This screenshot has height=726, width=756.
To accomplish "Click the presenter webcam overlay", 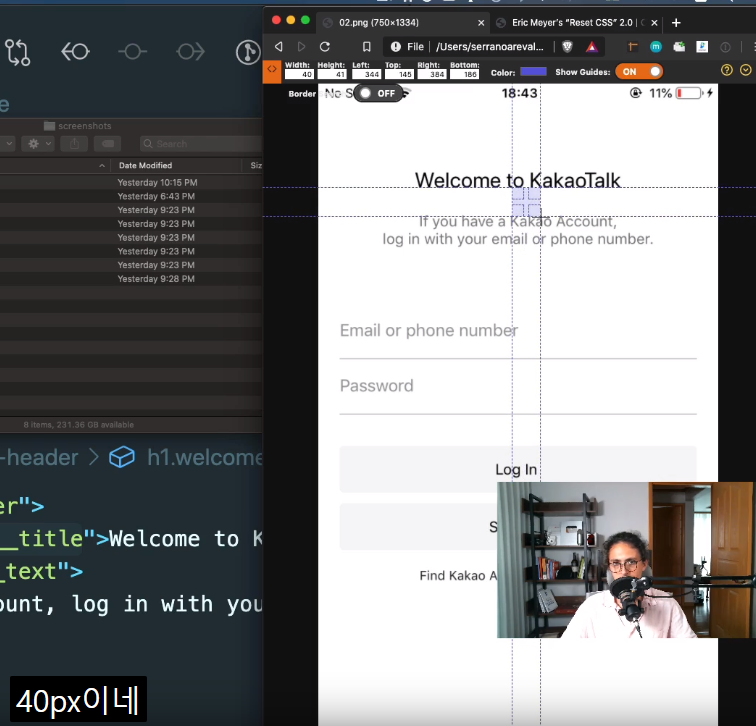I will pyautogui.click(x=625, y=560).
